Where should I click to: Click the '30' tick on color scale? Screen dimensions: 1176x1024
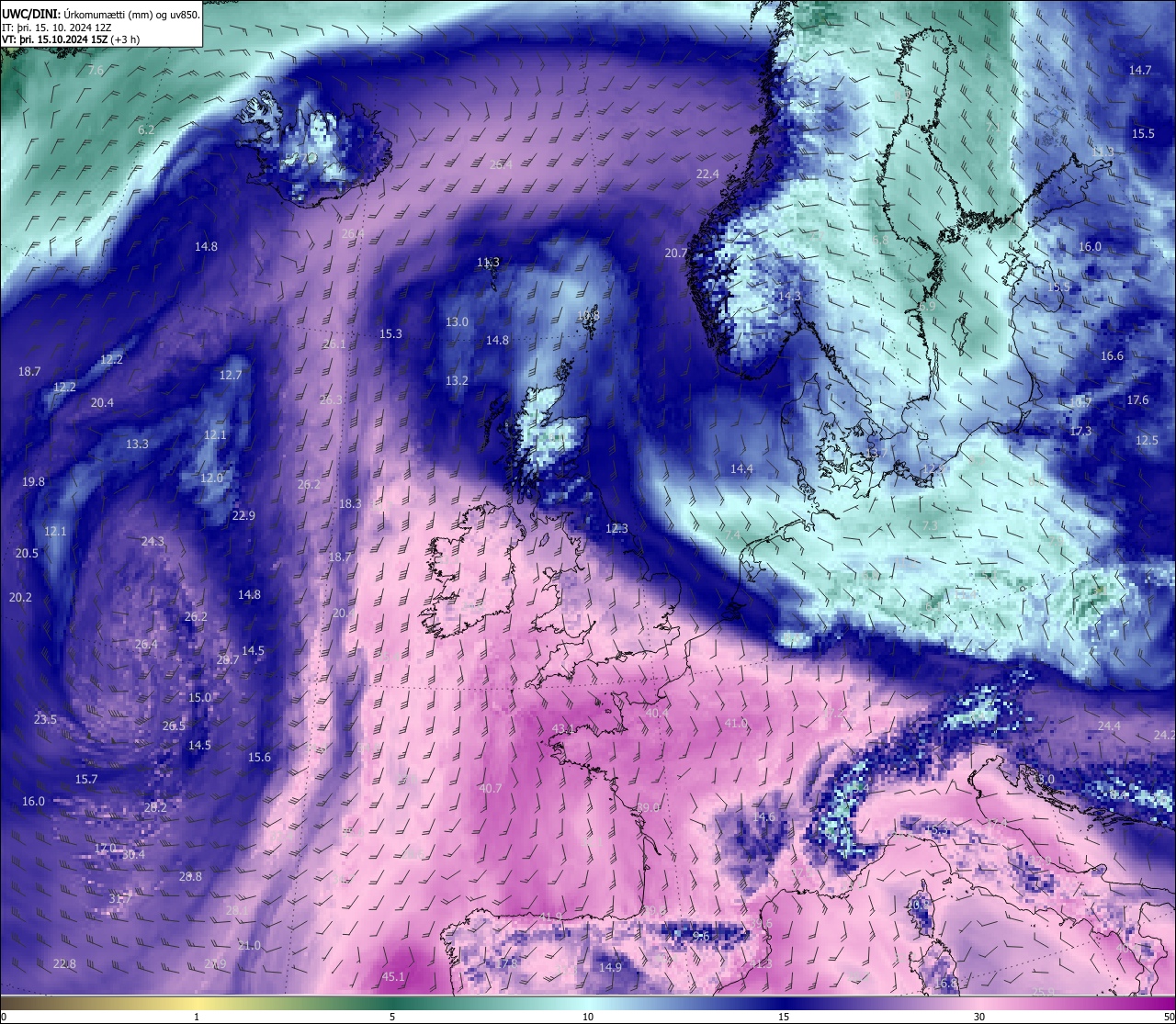tap(979, 1017)
